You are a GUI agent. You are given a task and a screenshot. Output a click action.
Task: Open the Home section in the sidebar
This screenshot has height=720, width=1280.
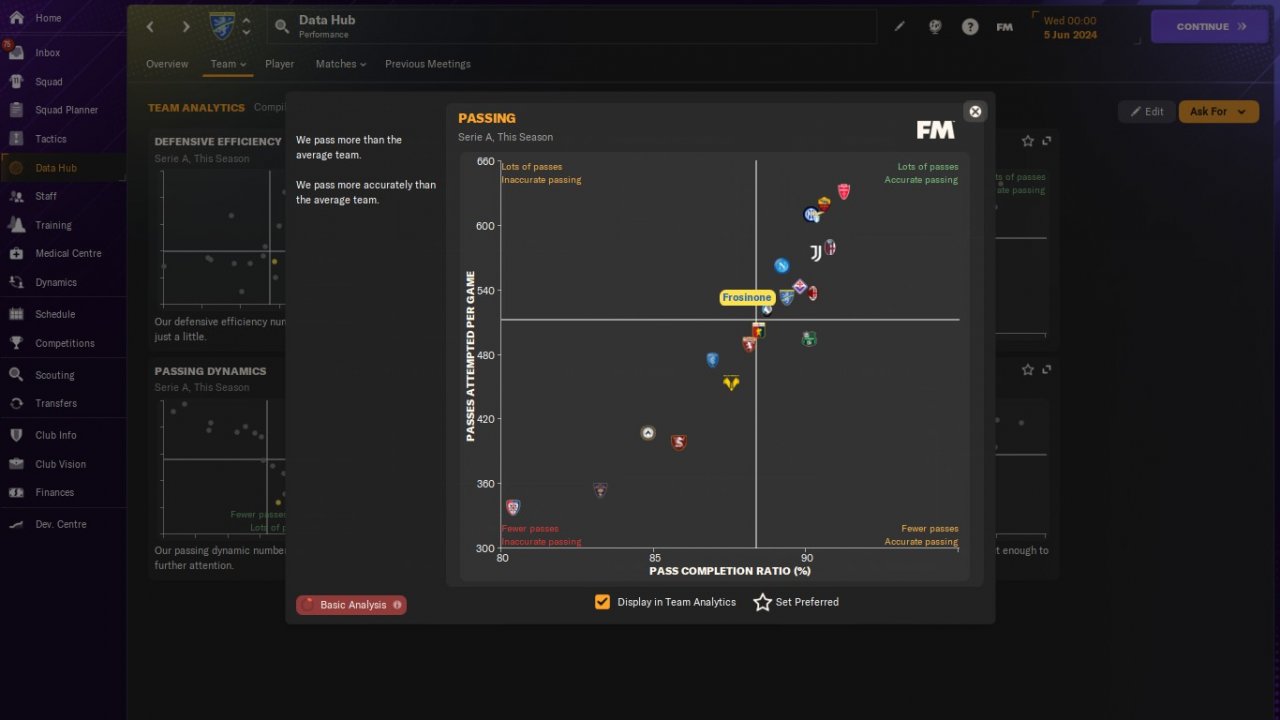tap(63, 18)
